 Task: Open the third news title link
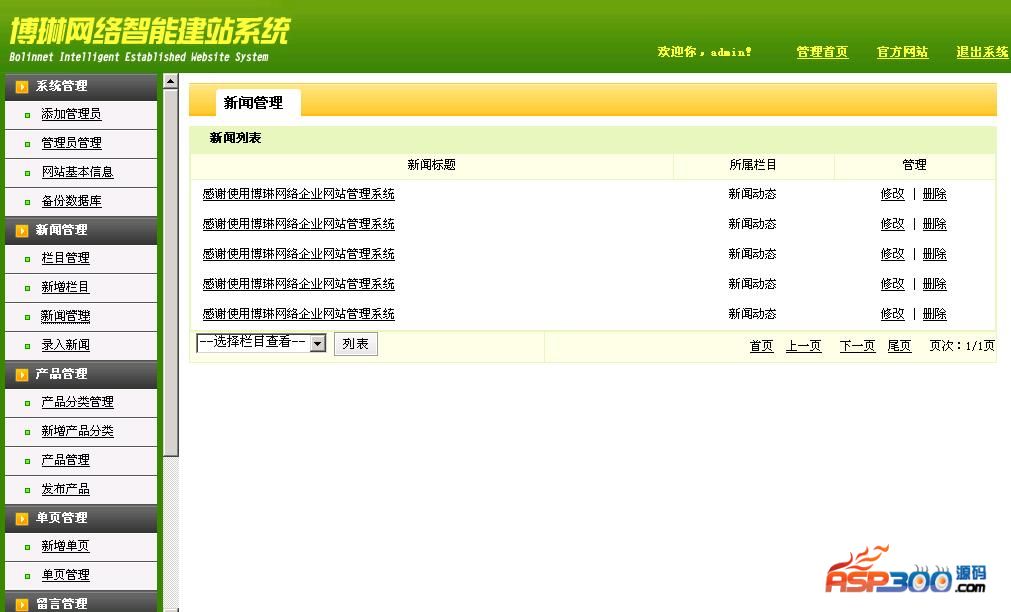299,254
